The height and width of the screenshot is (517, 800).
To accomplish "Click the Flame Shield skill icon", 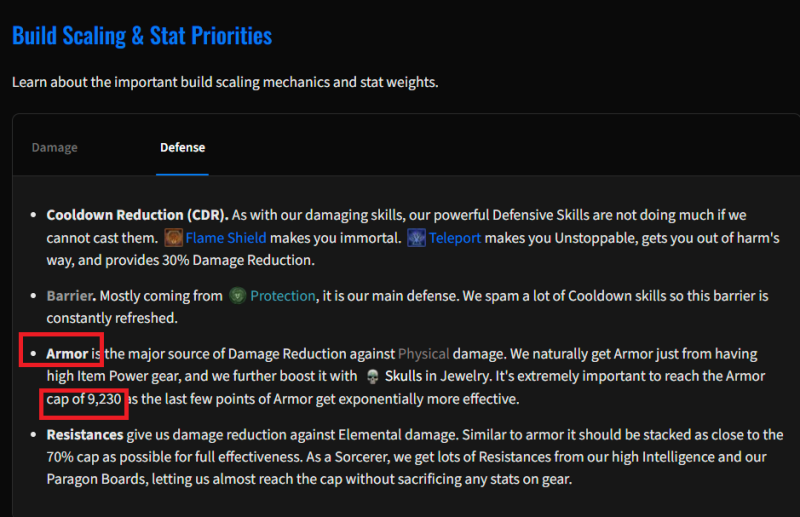I will pos(173,238).
